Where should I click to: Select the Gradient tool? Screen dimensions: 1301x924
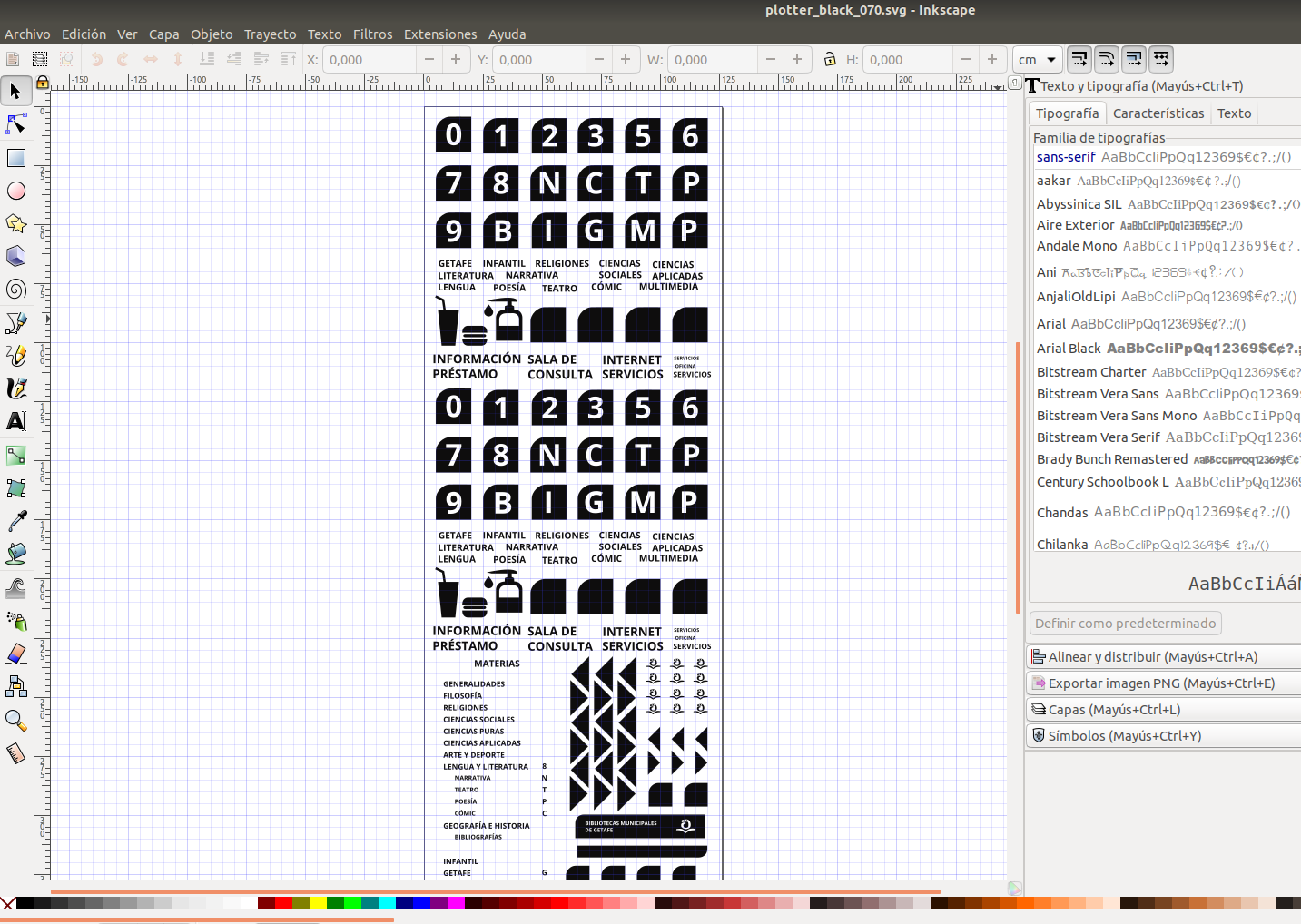click(x=15, y=455)
